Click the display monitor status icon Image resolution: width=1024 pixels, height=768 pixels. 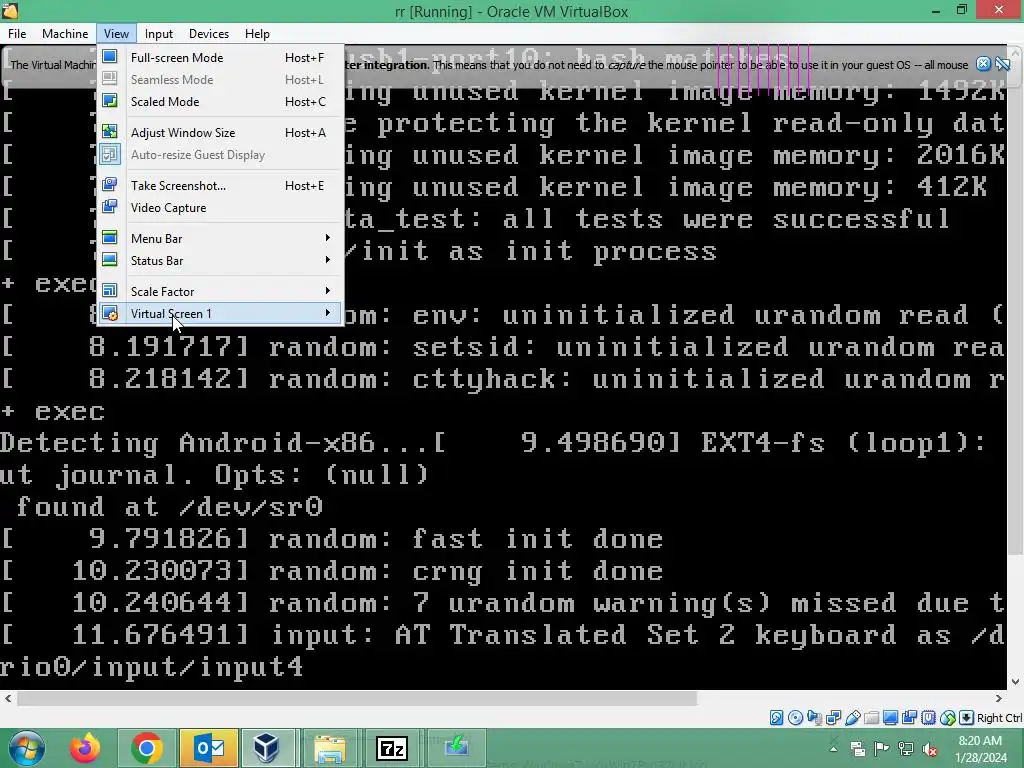click(890, 718)
